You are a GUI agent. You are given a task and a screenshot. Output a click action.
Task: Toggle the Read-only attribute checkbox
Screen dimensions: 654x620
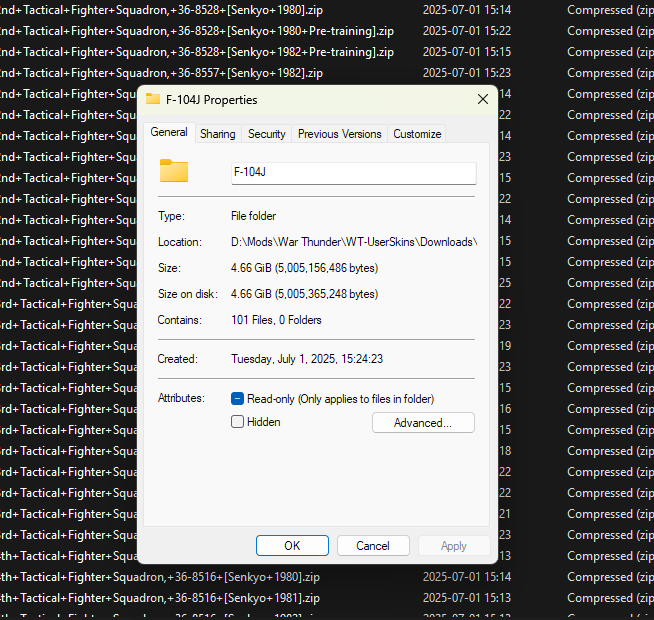[x=237, y=399]
